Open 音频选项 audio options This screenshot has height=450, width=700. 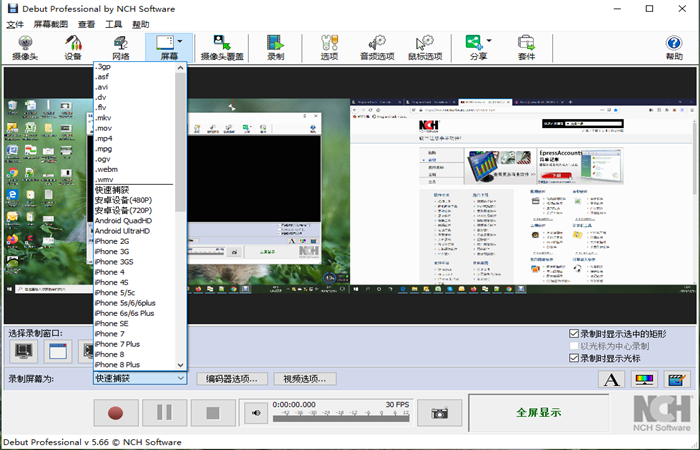(x=377, y=47)
